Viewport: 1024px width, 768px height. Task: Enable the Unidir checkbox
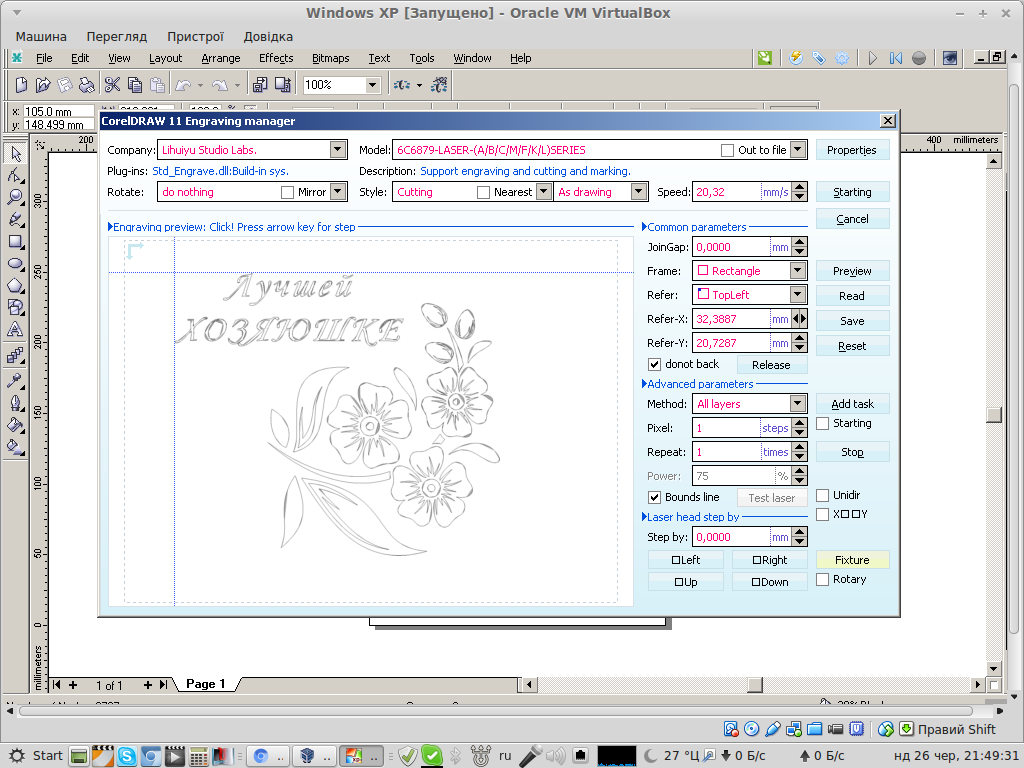tap(823, 495)
